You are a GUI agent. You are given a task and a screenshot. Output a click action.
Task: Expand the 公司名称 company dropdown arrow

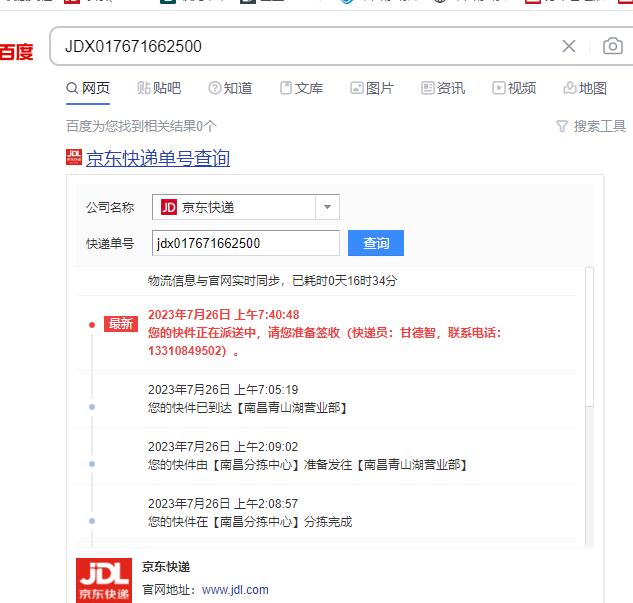click(x=327, y=207)
